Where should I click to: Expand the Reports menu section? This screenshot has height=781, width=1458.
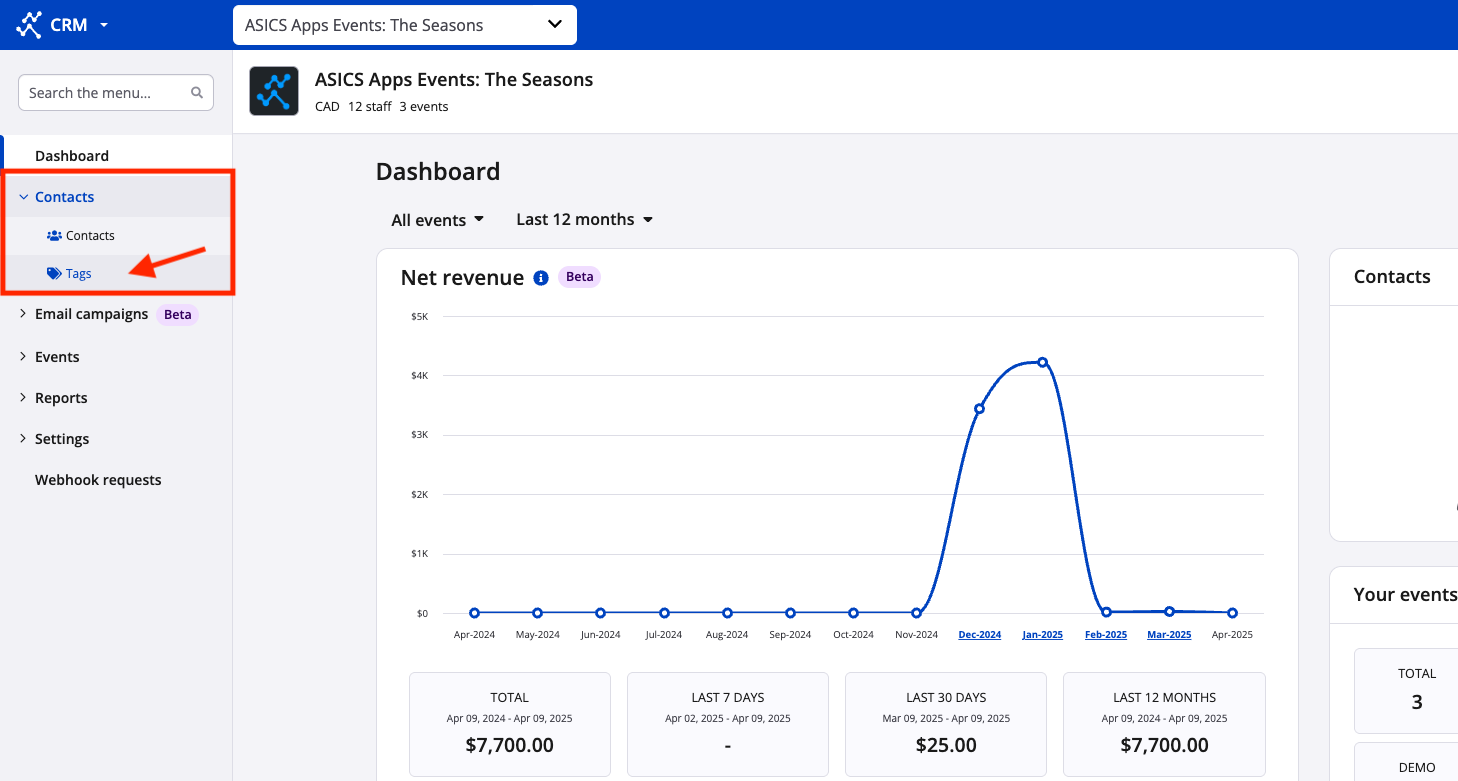tap(24, 398)
